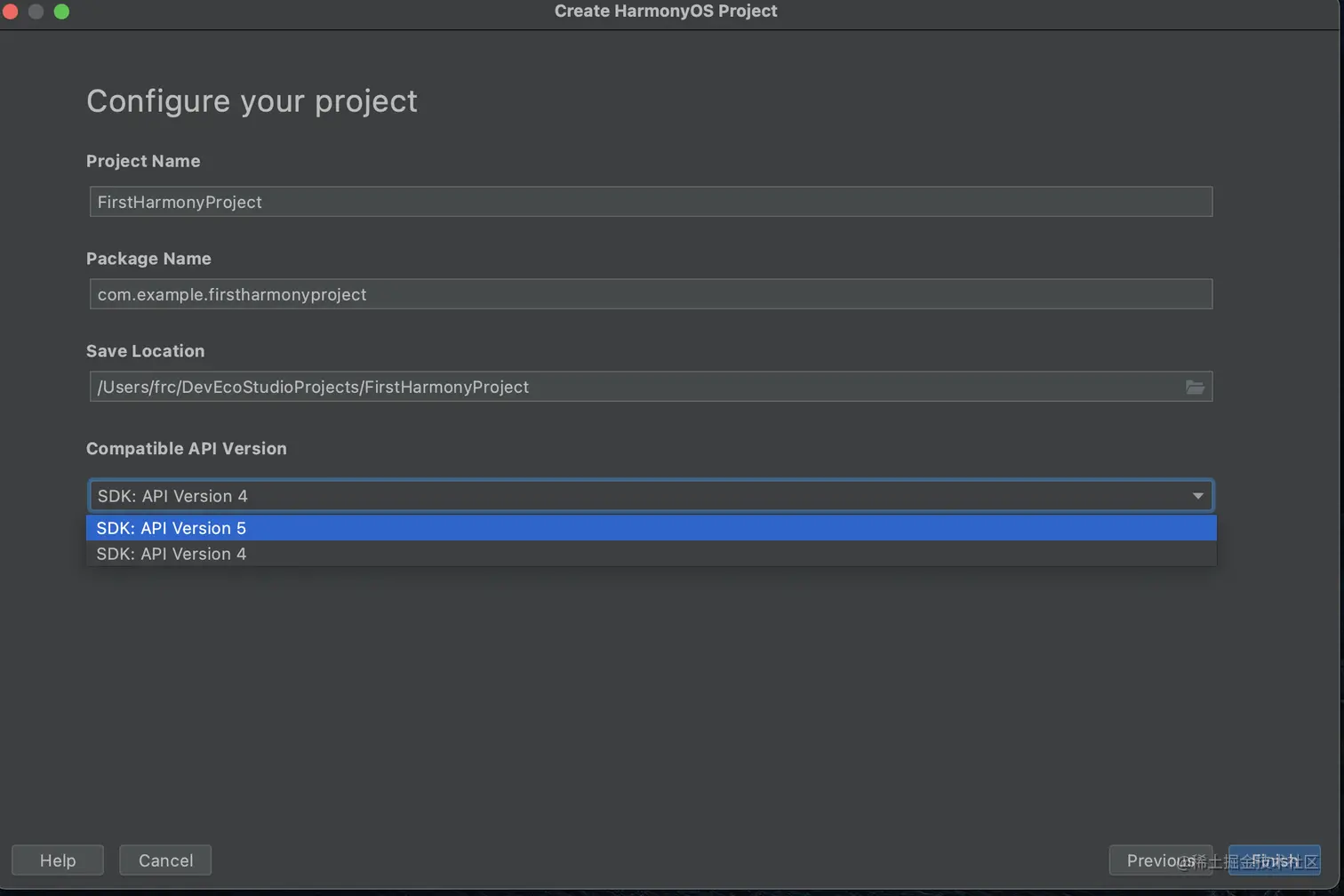The width and height of the screenshot is (1344, 896).
Task: Maximize the dialog with the green button
Action: point(61,12)
